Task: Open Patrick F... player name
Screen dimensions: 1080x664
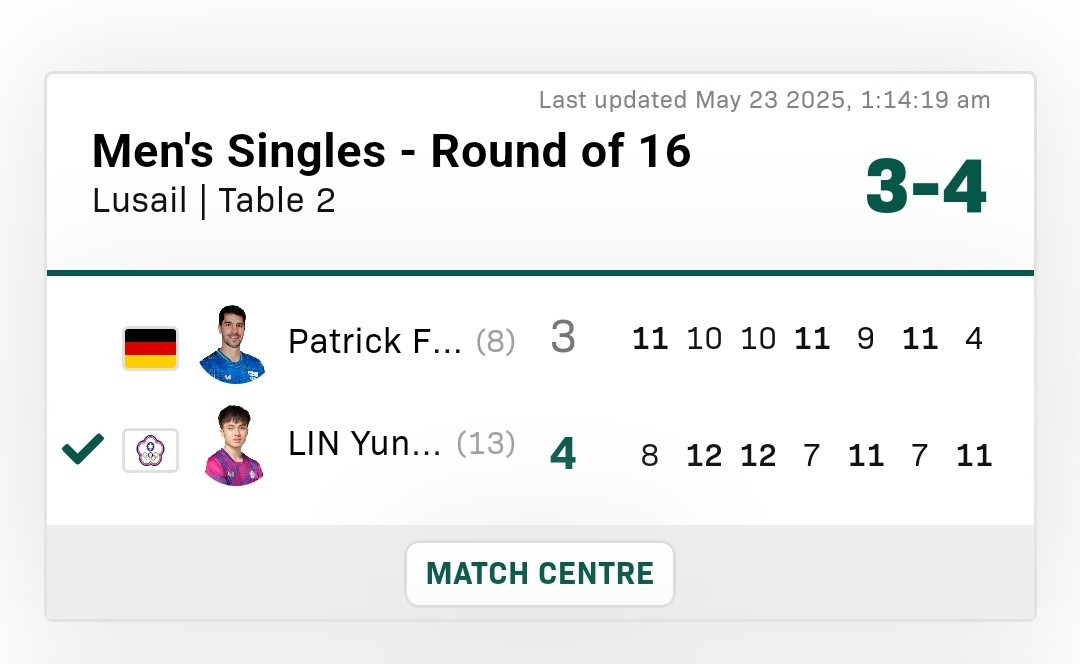Action: pyautogui.click(x=375, y=341)
